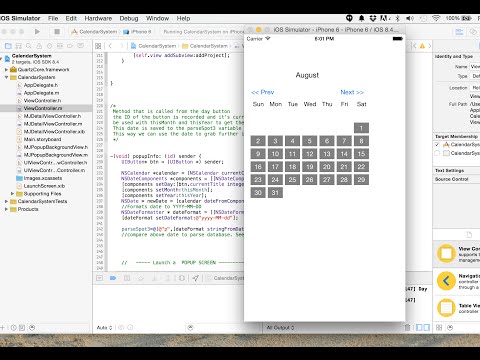
Task: Go forward with the jump bar right arrow
Action: [122, 46]
